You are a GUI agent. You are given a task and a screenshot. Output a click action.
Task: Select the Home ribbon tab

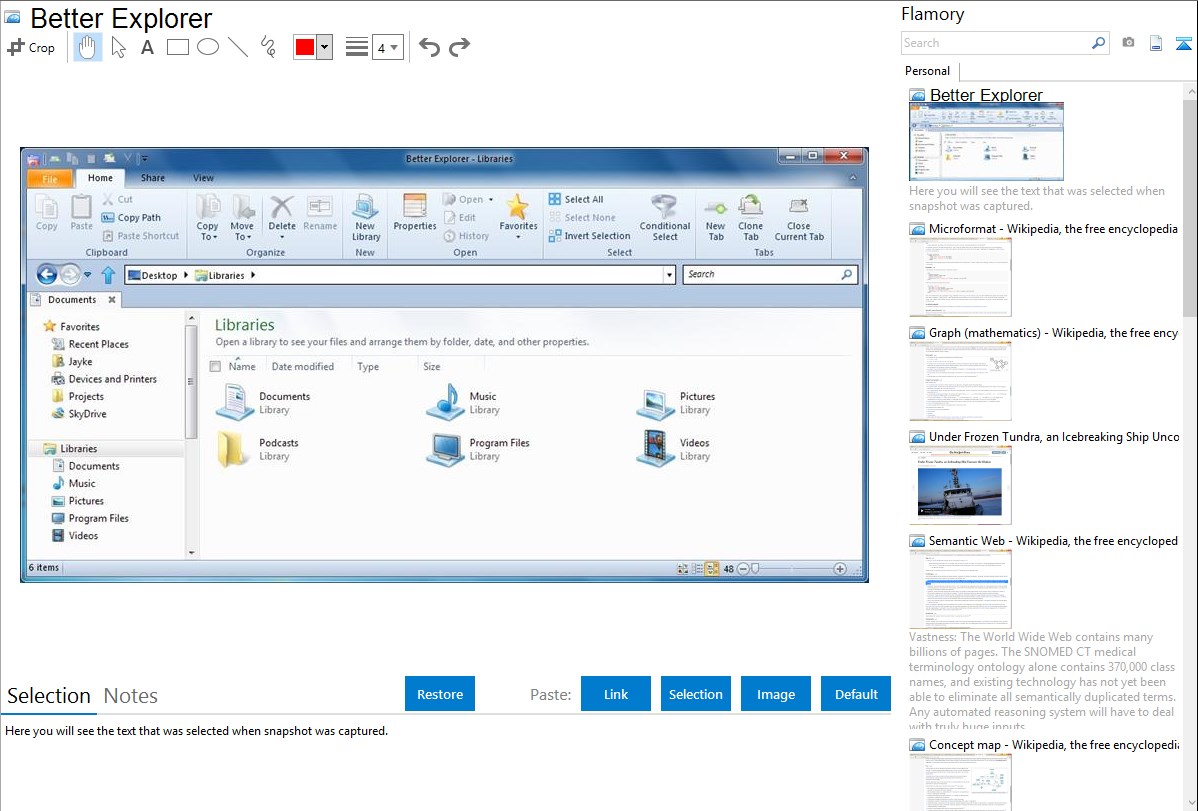(x=100, y=178)
